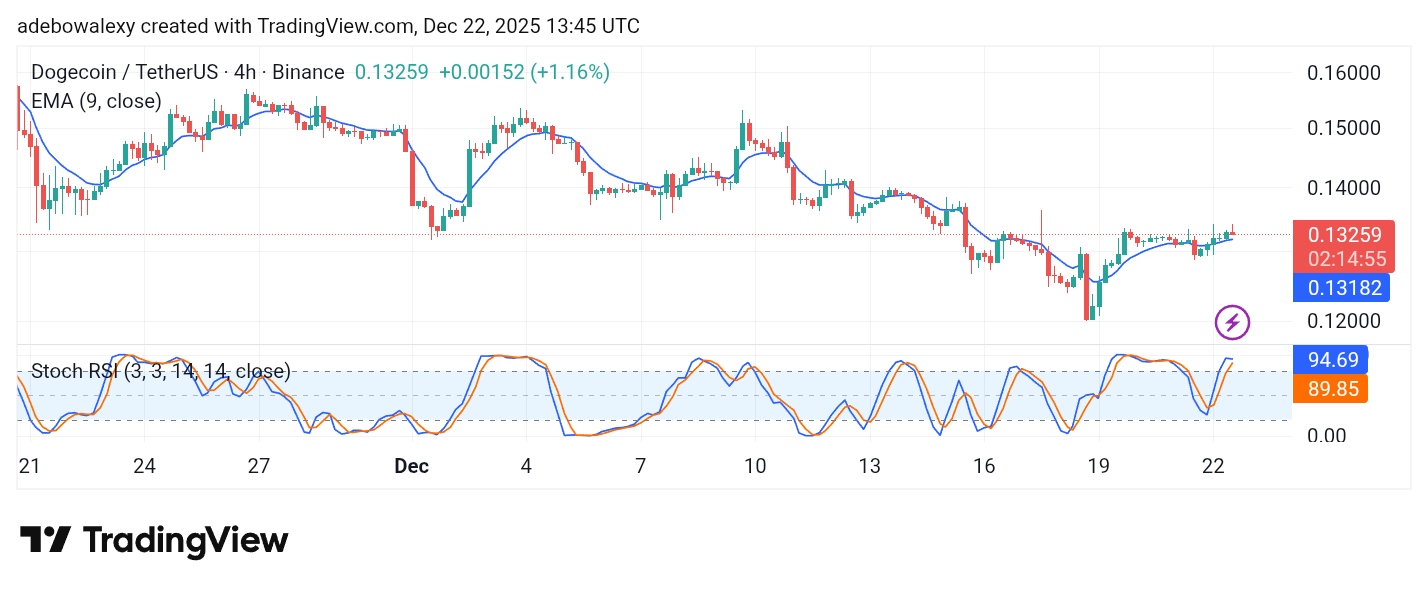
Task: Click the 0.14000 price axis label
Action: click(1344, 188)
